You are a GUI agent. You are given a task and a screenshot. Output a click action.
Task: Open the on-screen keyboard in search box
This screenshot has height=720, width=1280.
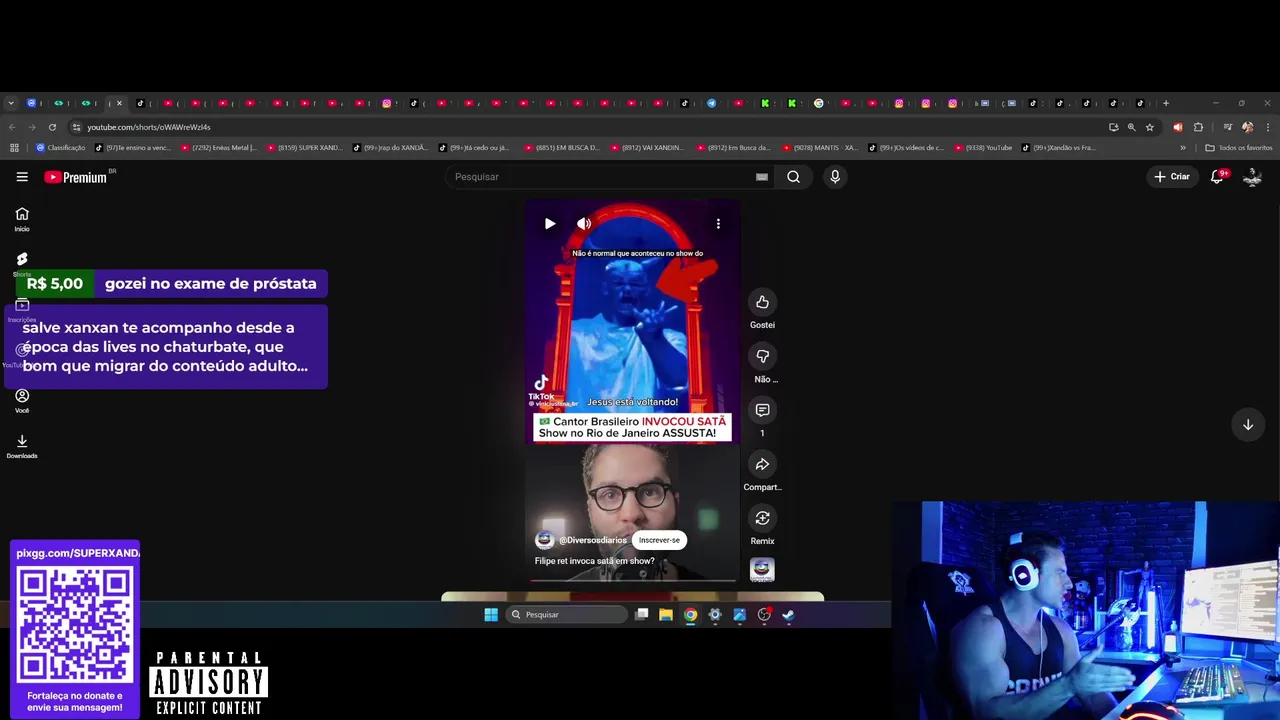(x=762, y=177)
